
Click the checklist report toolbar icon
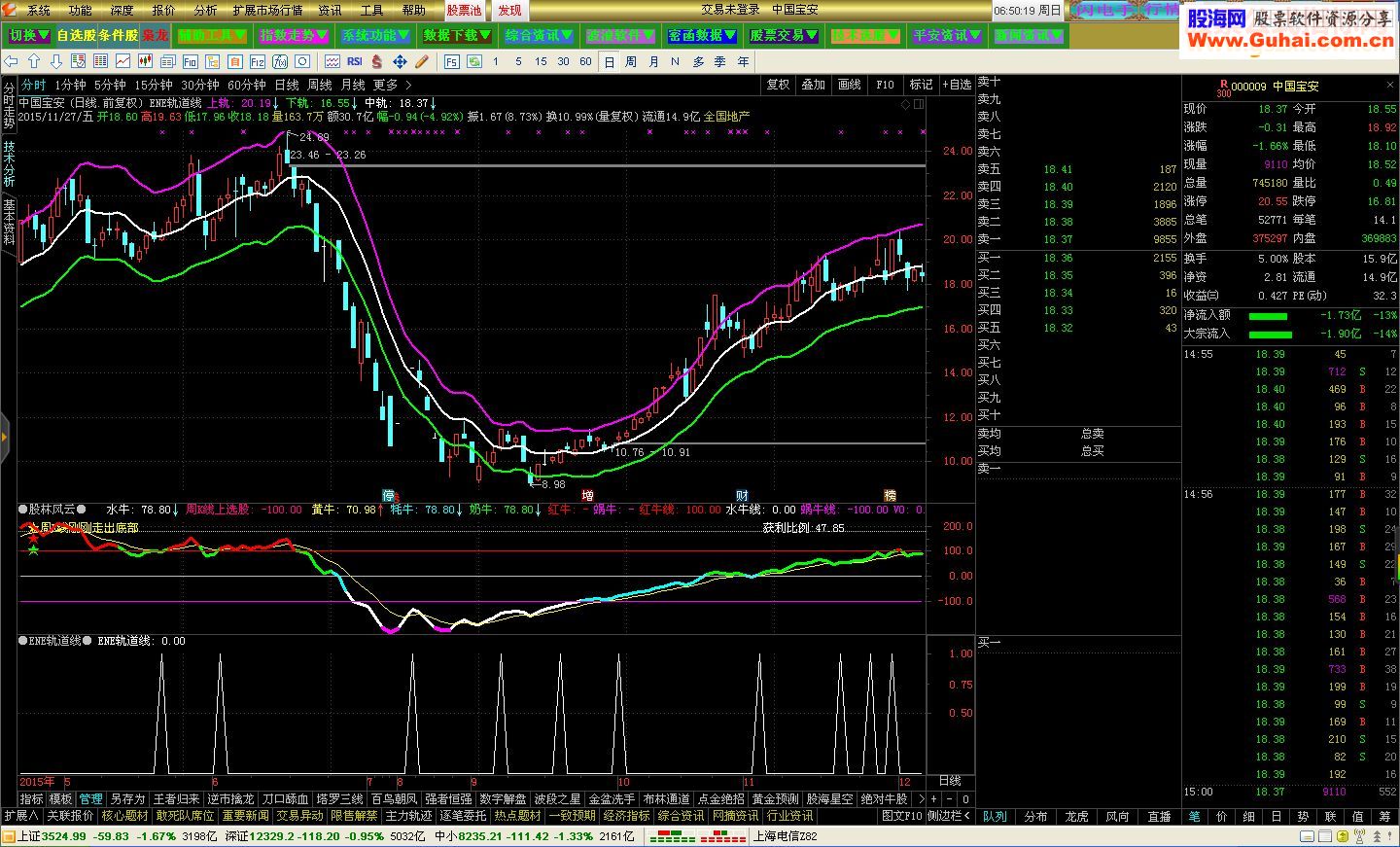coord(78,61)
